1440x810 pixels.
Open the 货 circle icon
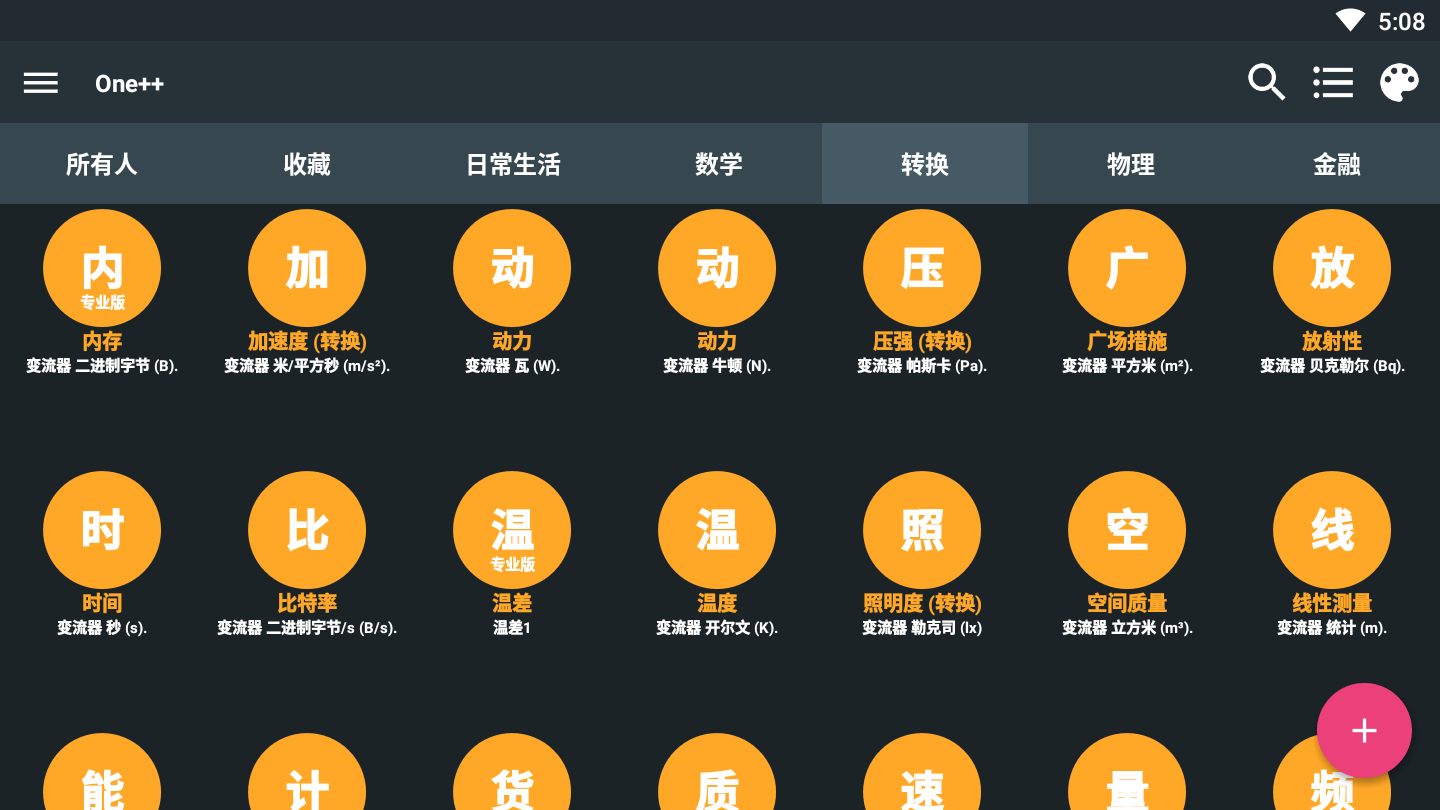click(x=512, y=772)
